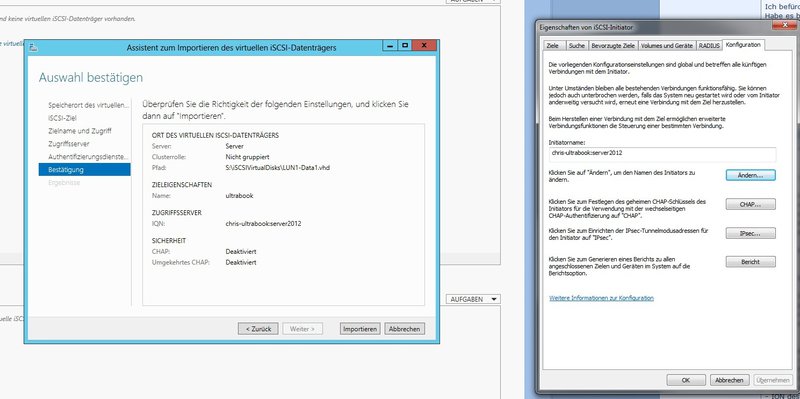The image size is (800, 399).
Task: Minimize the iSCSI import wizard window
Action: tap(390, 46)
